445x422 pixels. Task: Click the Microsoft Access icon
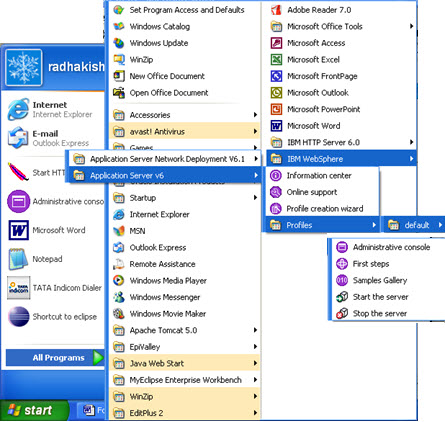pyautogui.click(x=276, y=43)
